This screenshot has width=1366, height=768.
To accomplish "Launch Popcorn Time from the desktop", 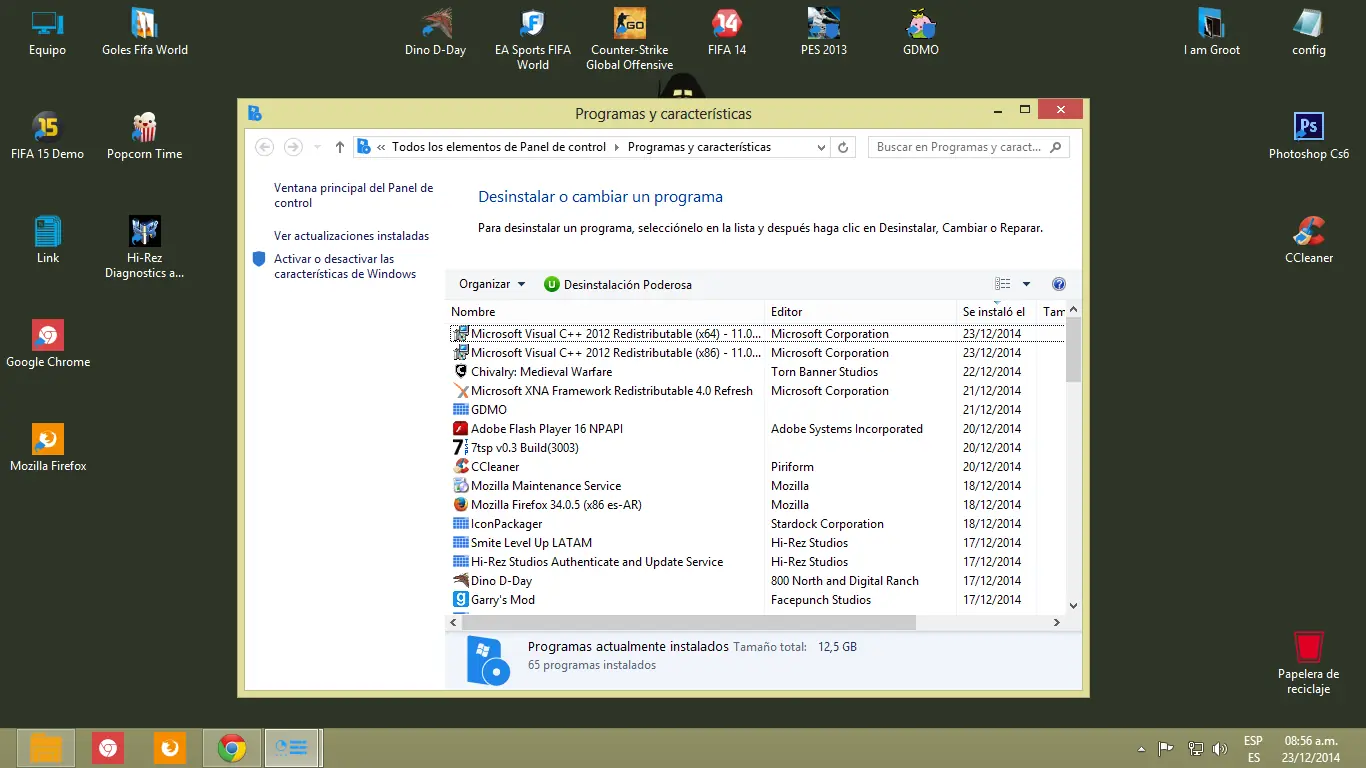I will (145, 136).
